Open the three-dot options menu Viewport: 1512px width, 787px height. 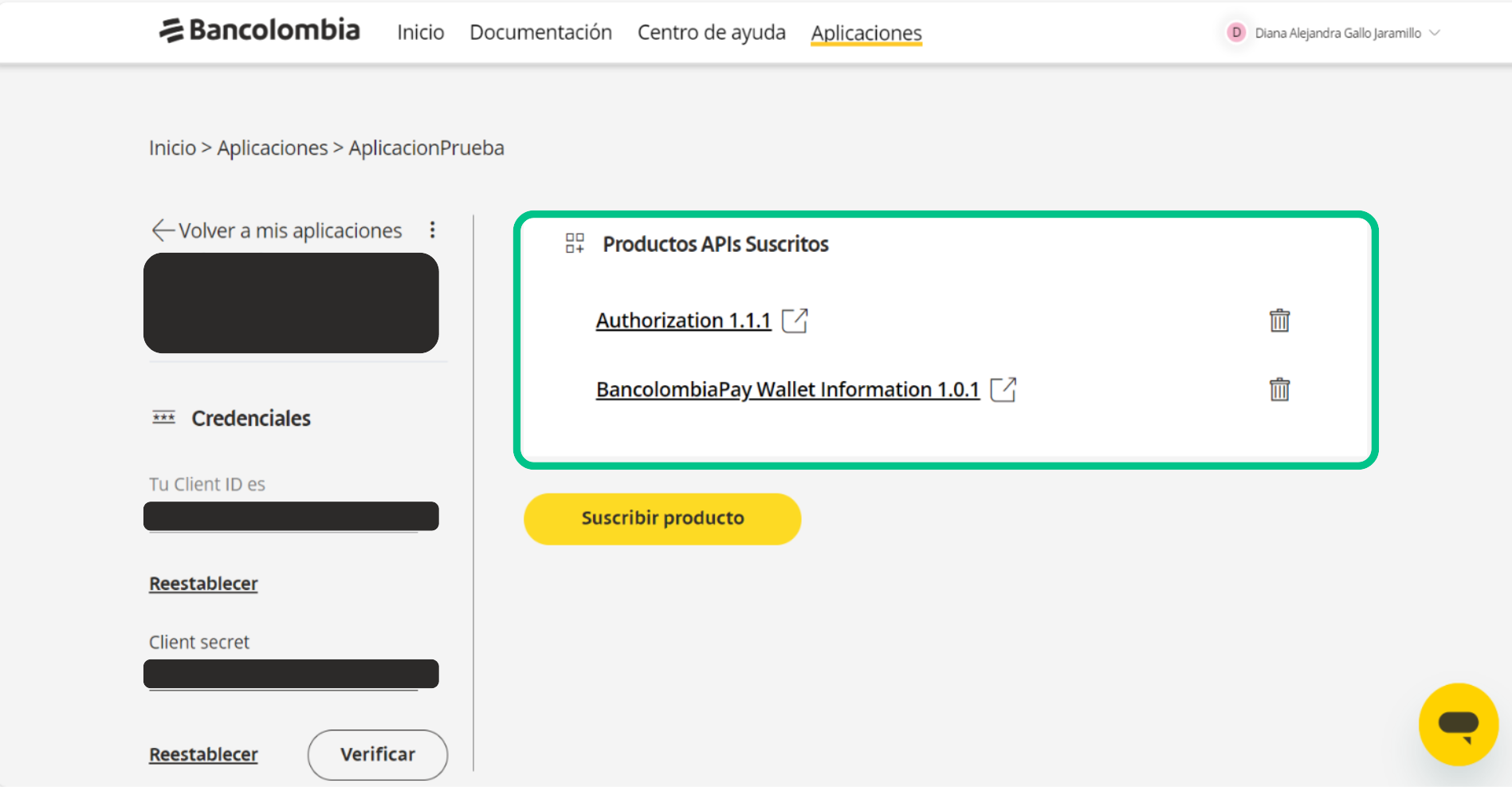pos(432,230)
